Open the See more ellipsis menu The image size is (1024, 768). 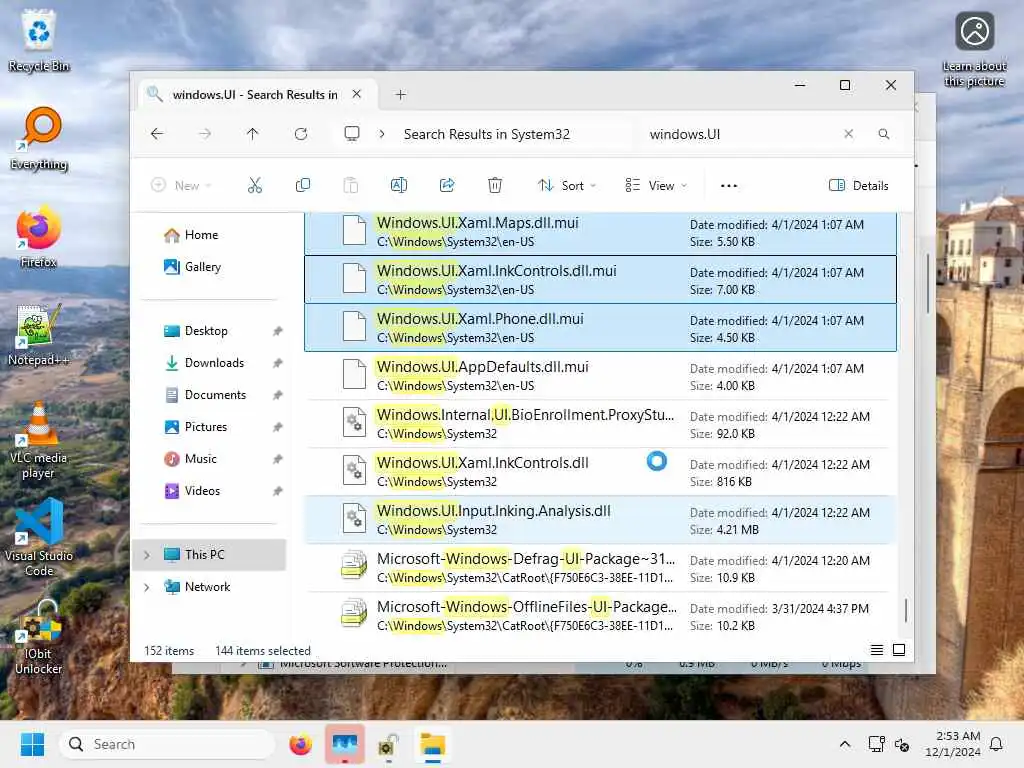click(729, 185)
